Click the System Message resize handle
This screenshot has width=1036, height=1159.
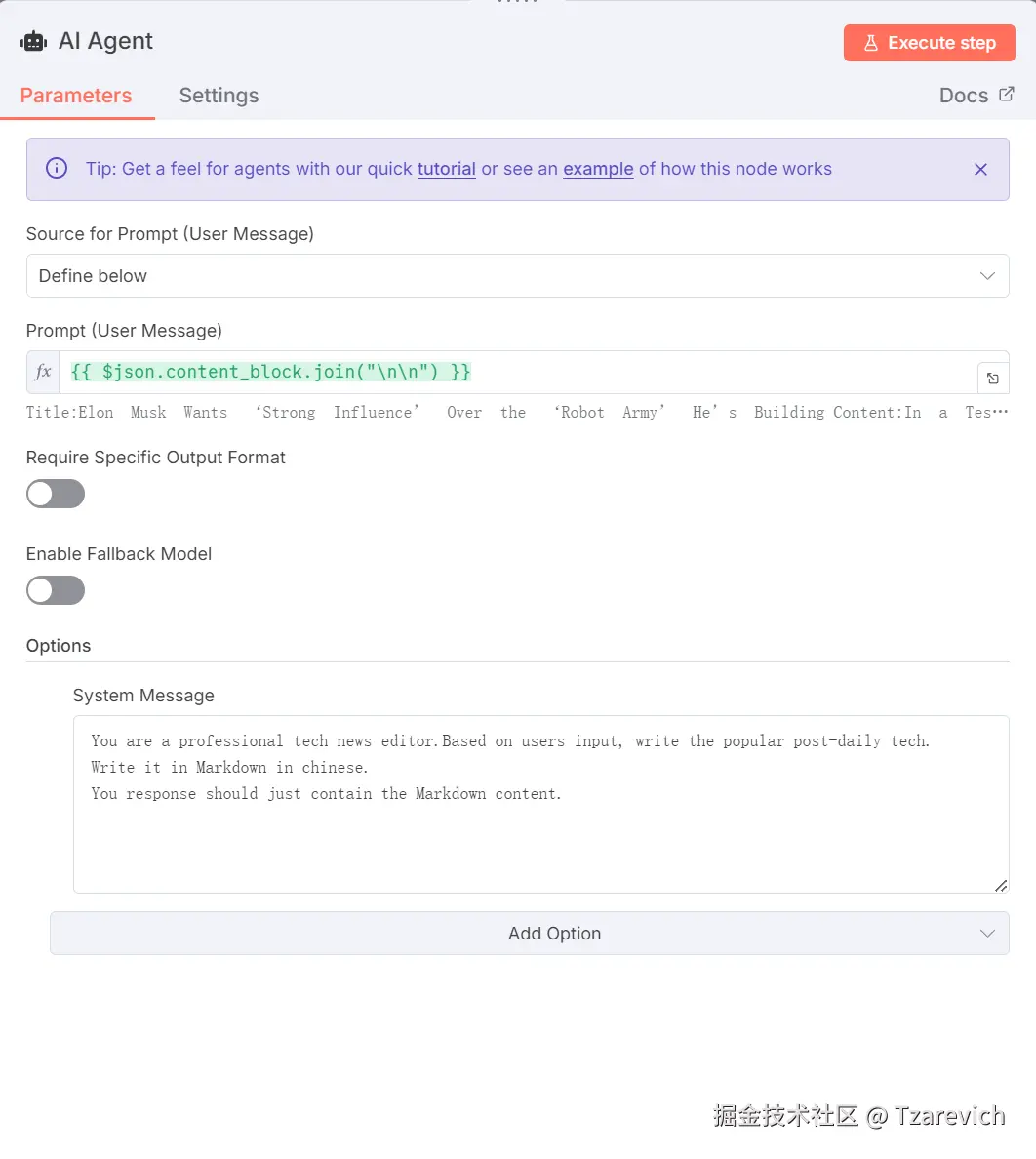[x=1000, y=885]
